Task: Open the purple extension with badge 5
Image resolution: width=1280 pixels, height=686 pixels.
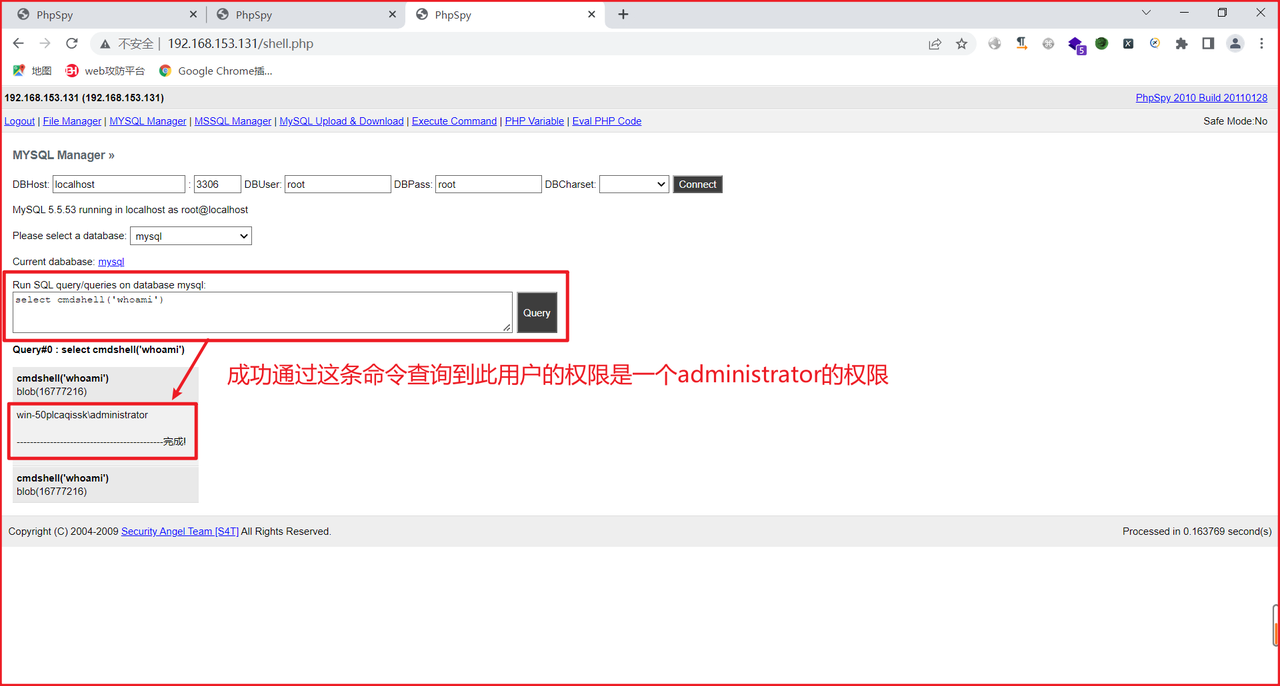Action: tap(1076, 44)
